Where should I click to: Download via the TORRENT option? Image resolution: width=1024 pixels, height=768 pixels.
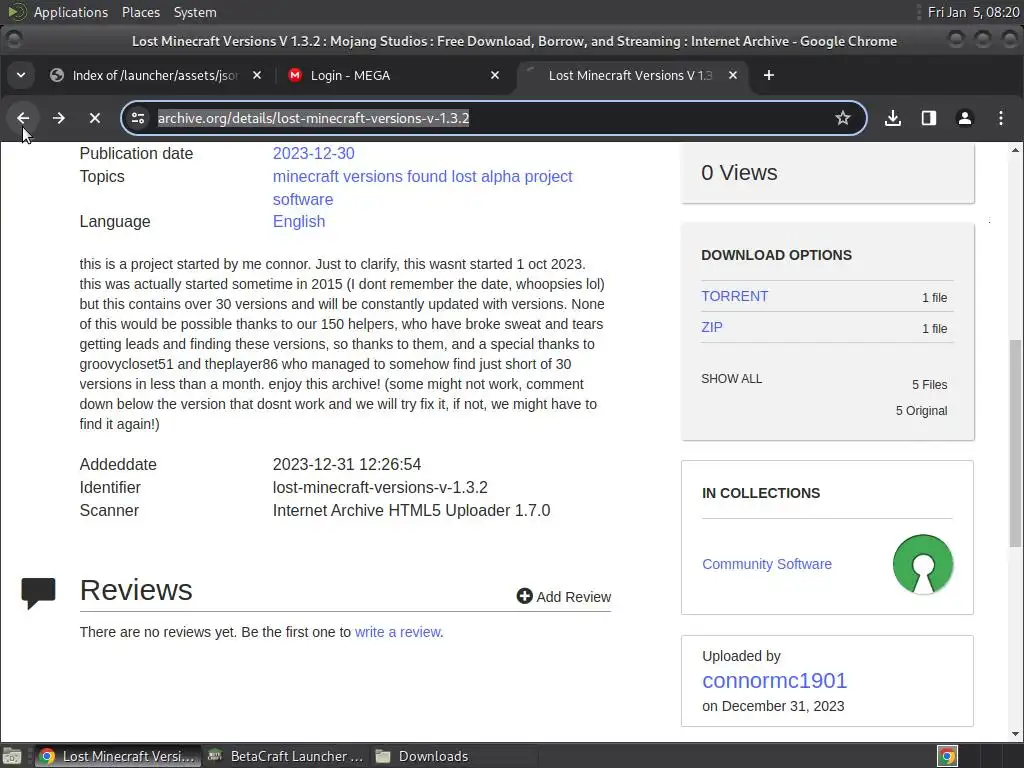[x=735, y=296]
